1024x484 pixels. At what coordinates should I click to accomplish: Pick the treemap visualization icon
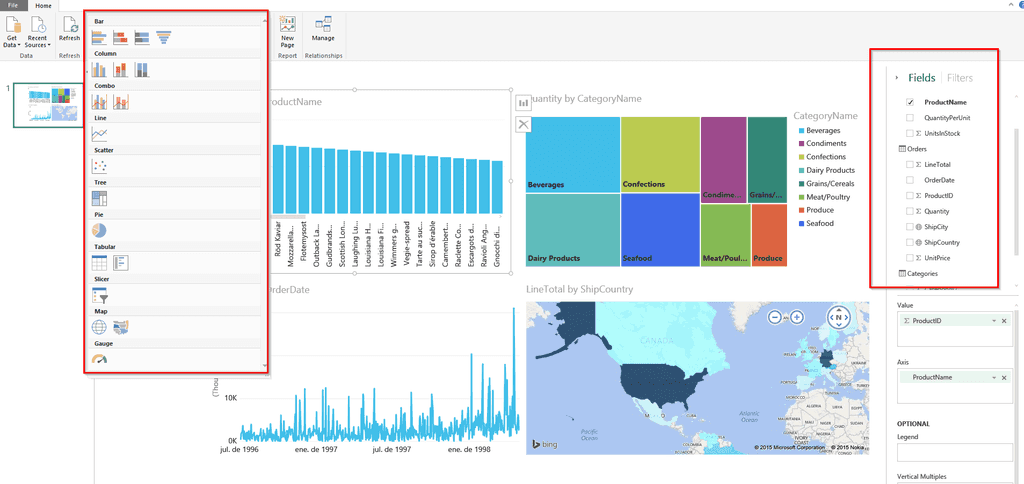pos(99,199)
